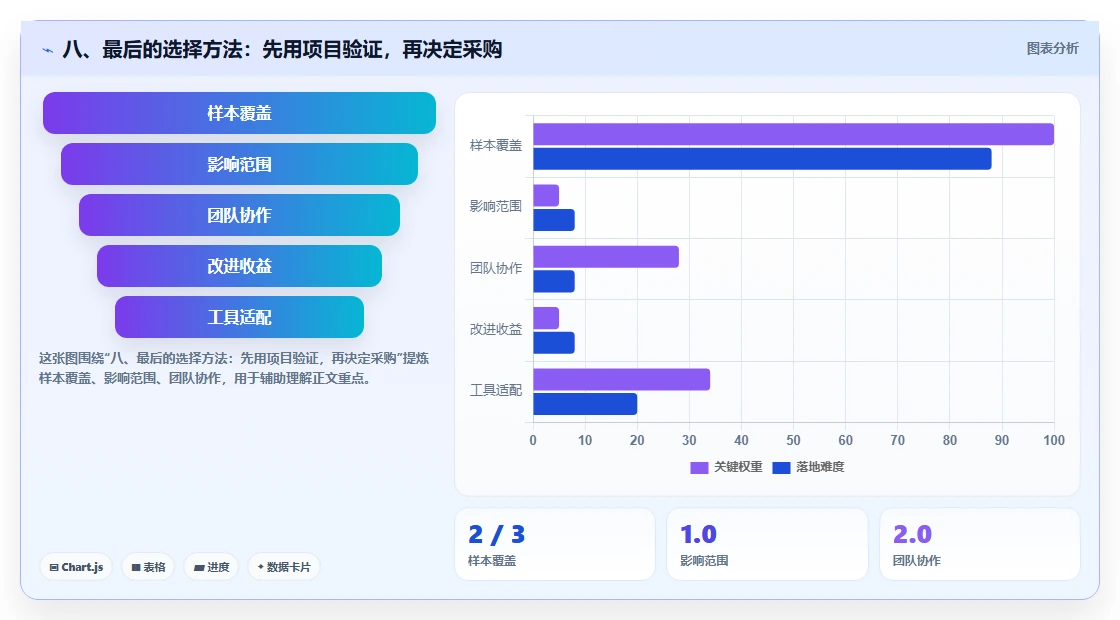1120x620 pixels.
Task: Click the 工具适配 y-axis label
Action: tap(496, 391)
